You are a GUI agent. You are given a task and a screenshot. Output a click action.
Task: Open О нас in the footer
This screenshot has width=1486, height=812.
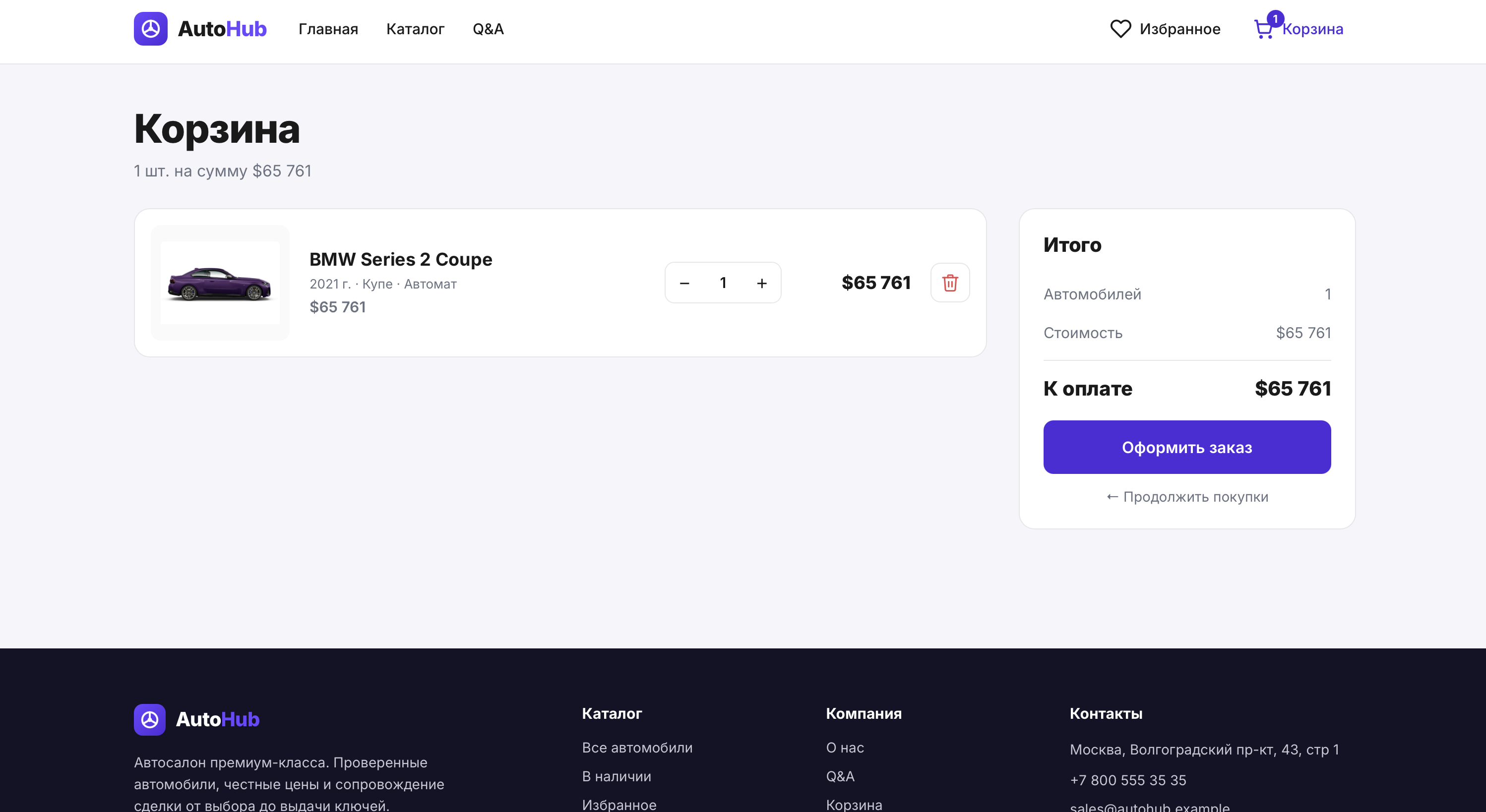(x=845, y=748)
